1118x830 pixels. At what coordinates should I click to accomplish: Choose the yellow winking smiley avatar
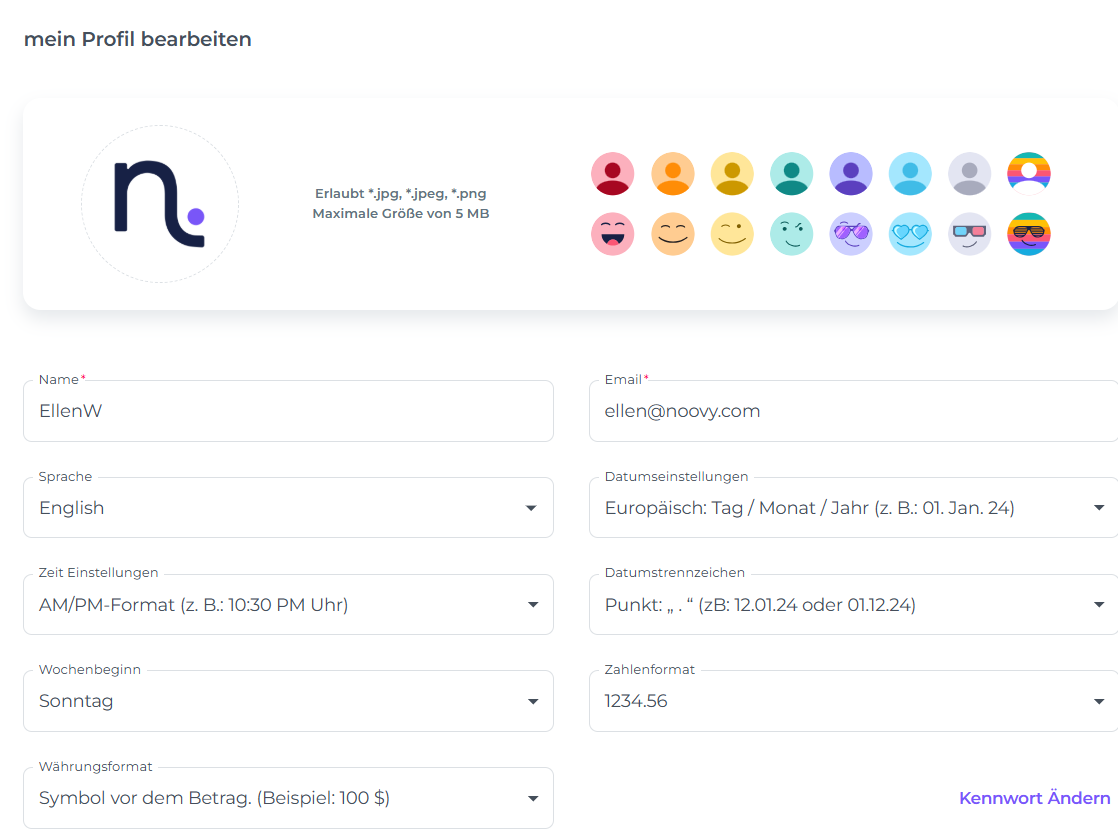[732, 234]
